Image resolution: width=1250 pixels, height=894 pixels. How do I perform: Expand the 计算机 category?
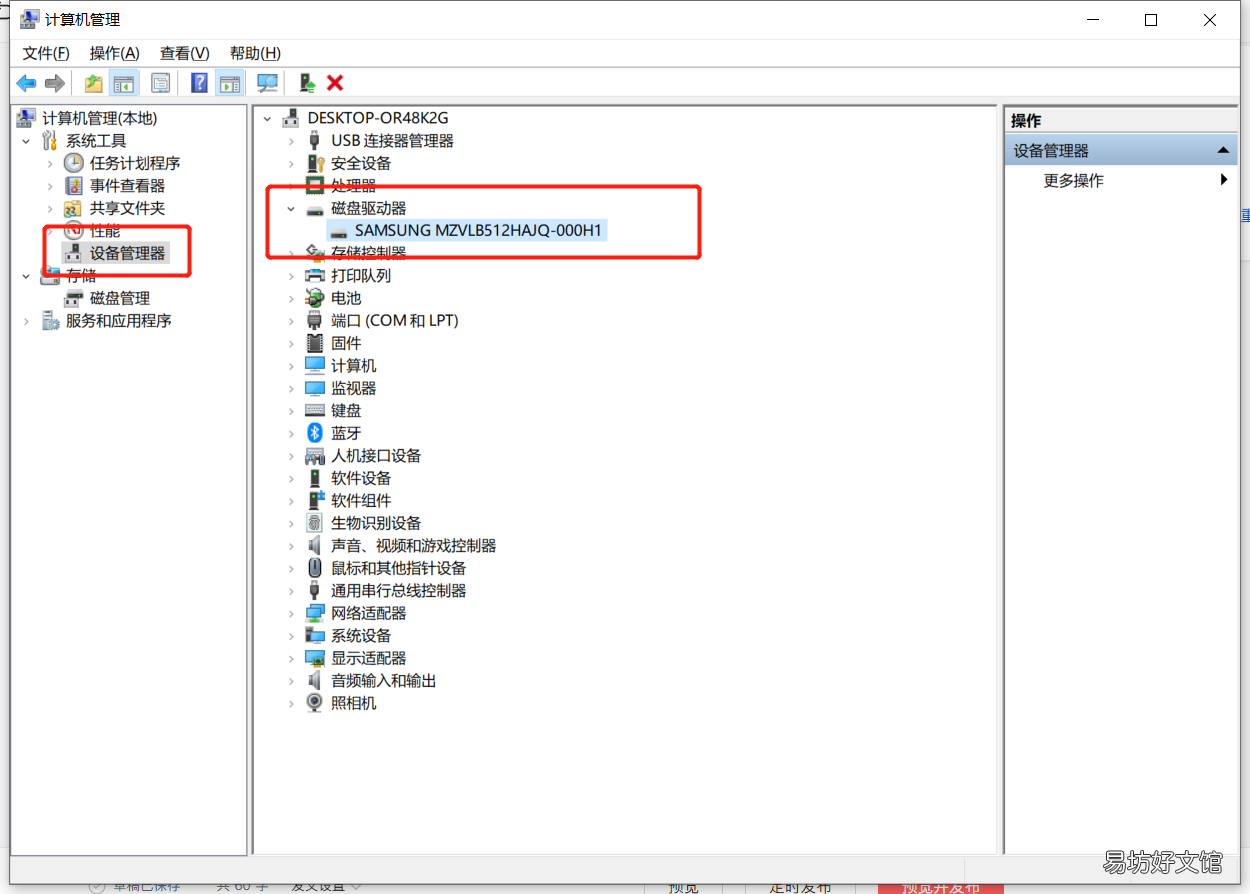point(292,366)
